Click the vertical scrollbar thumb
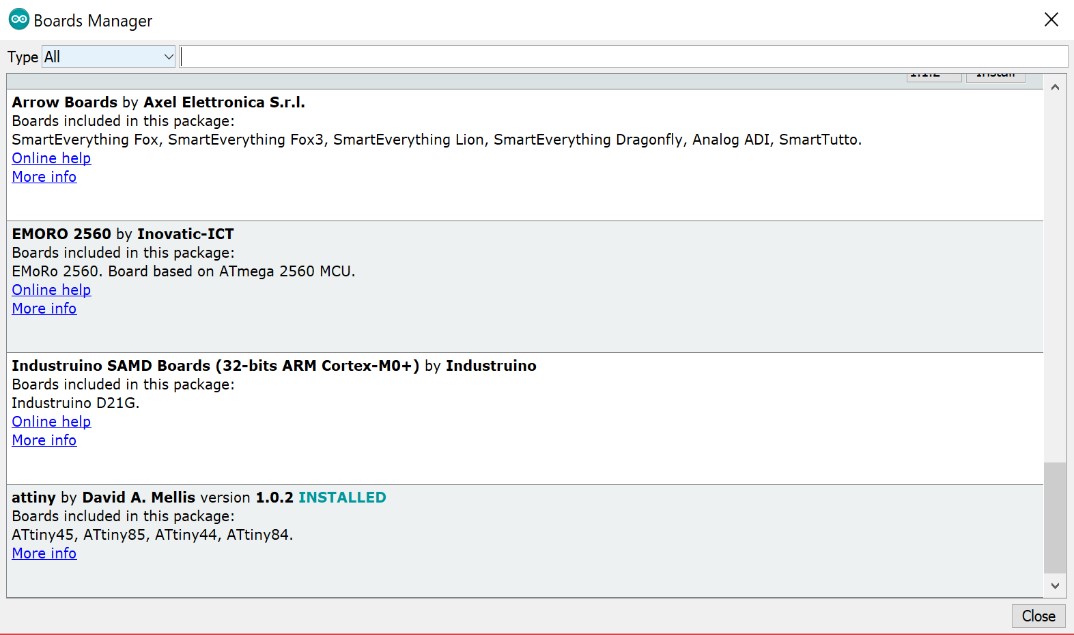Viewport: 1074px width, 635px height. click(1055, 517)
